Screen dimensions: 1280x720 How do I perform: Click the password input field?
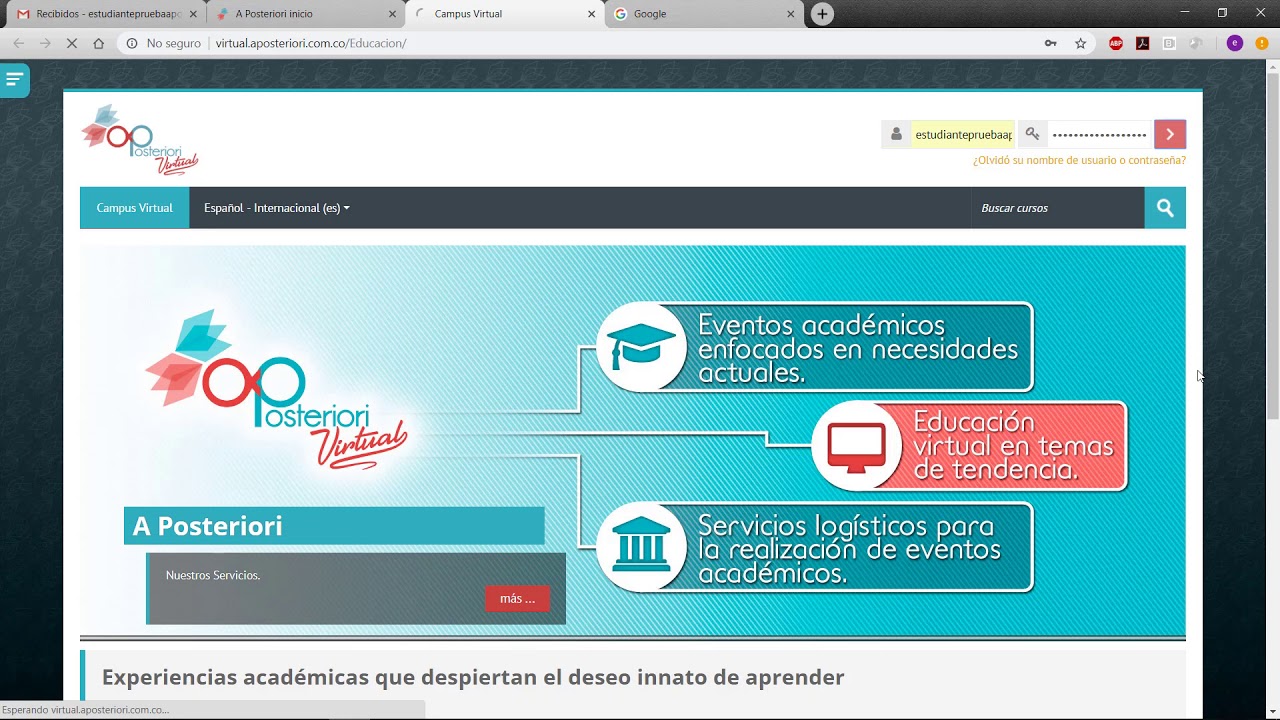[1100, 134]
